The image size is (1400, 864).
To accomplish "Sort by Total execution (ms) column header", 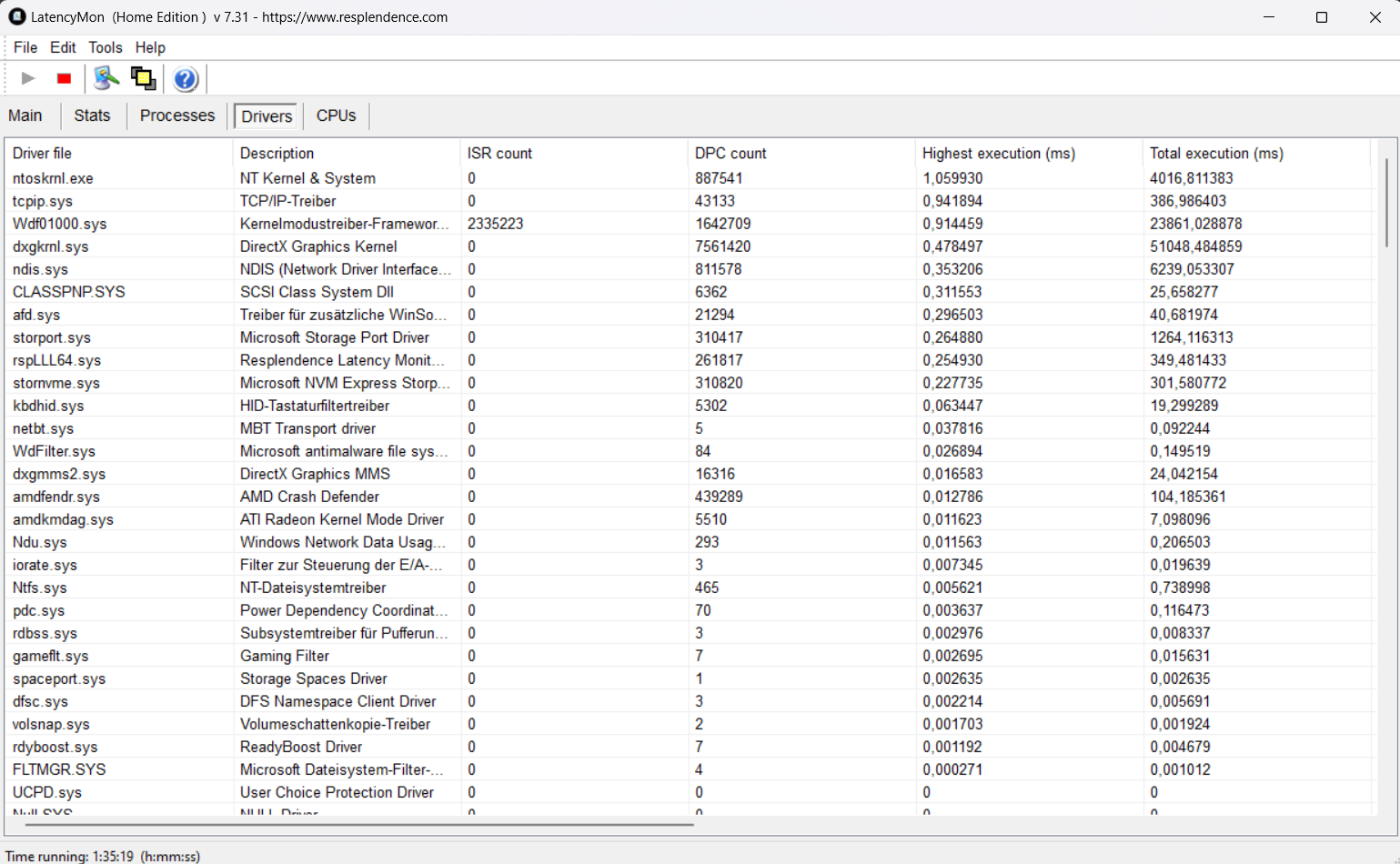I will pos(1255,154).
